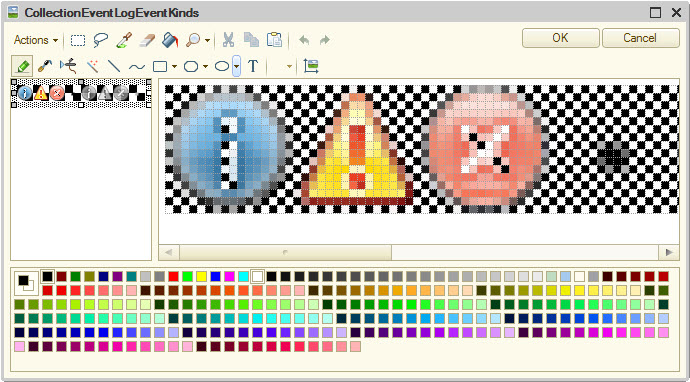The image size is (690, 382).
Task: Pick the eyedropper color picker tool
Action: click(x=124, y=40)
